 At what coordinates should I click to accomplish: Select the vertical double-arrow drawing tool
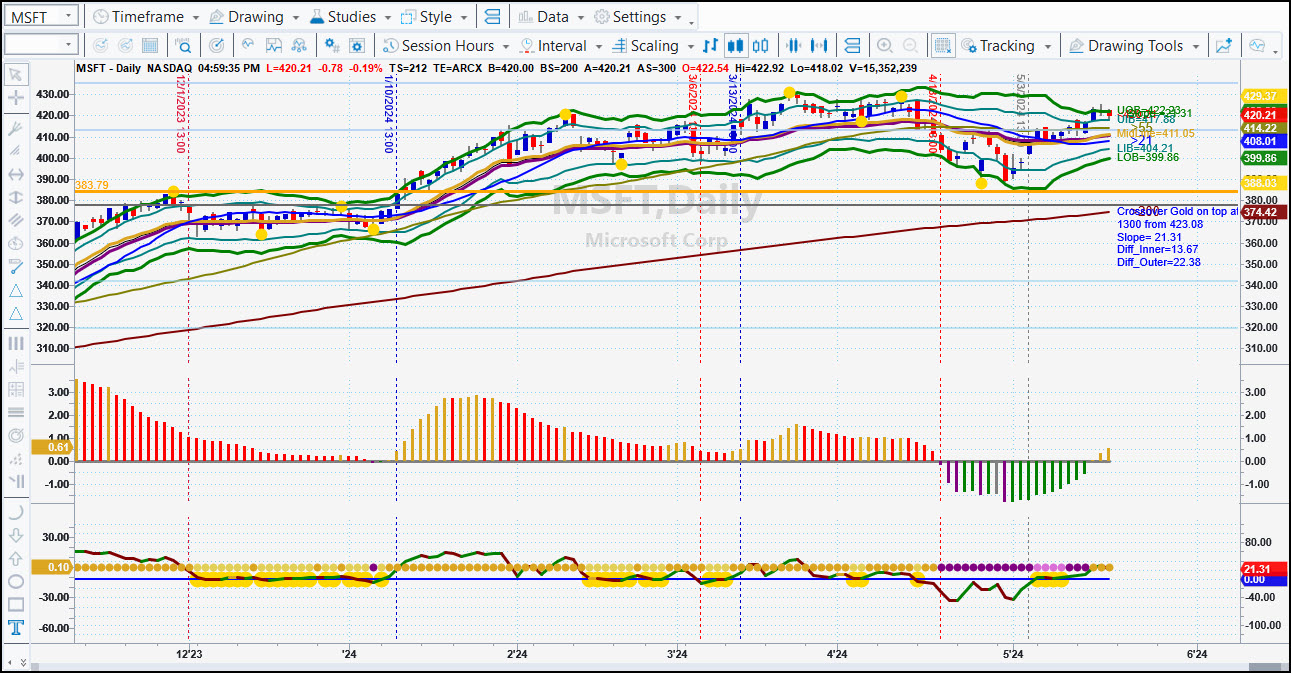coord(16,197)
